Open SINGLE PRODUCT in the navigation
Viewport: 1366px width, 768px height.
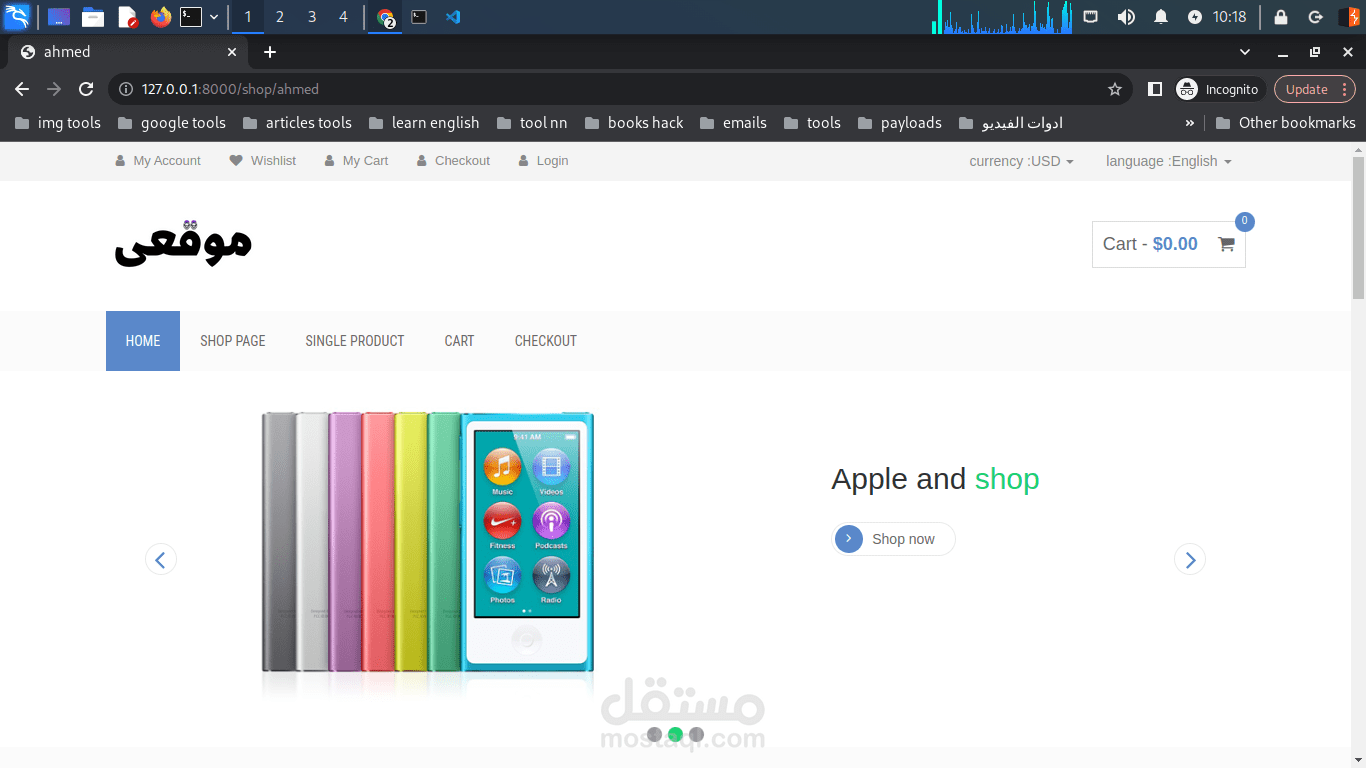355,341
